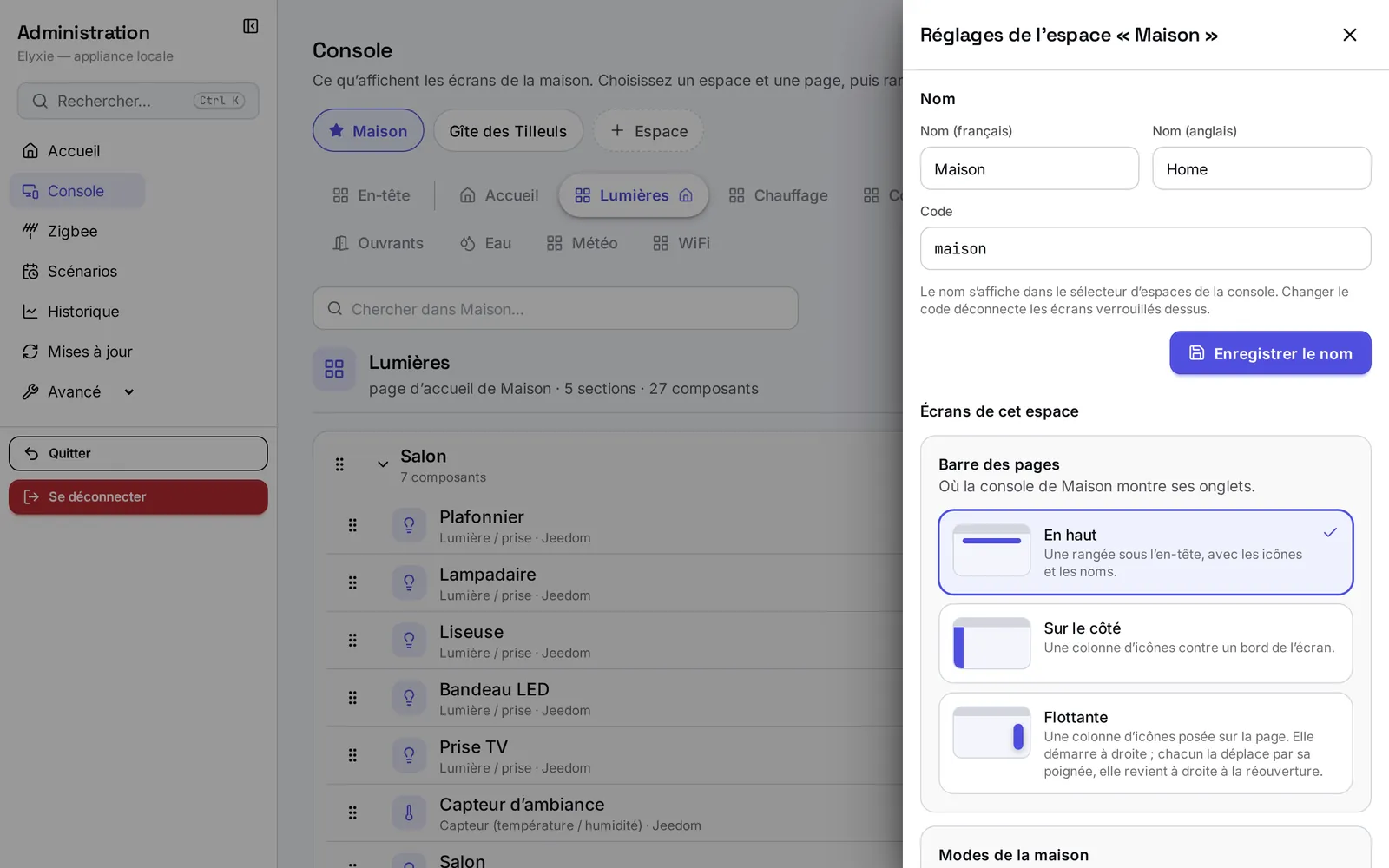
Task: Click the star icon on Maison chip
Action: click(x=336, y=130)
